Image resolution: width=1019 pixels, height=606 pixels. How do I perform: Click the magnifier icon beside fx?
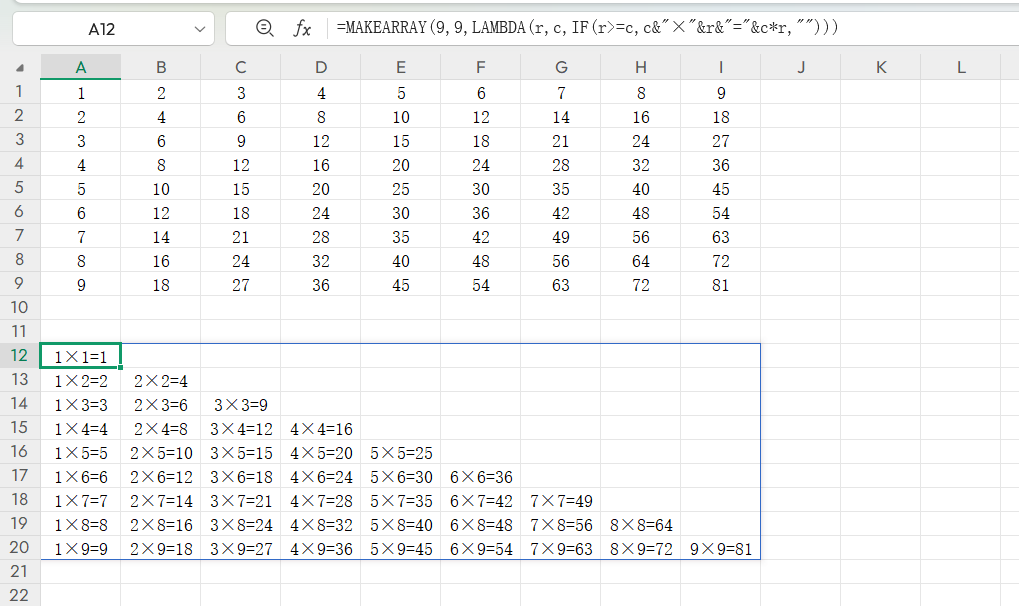[x=265, y=29]
